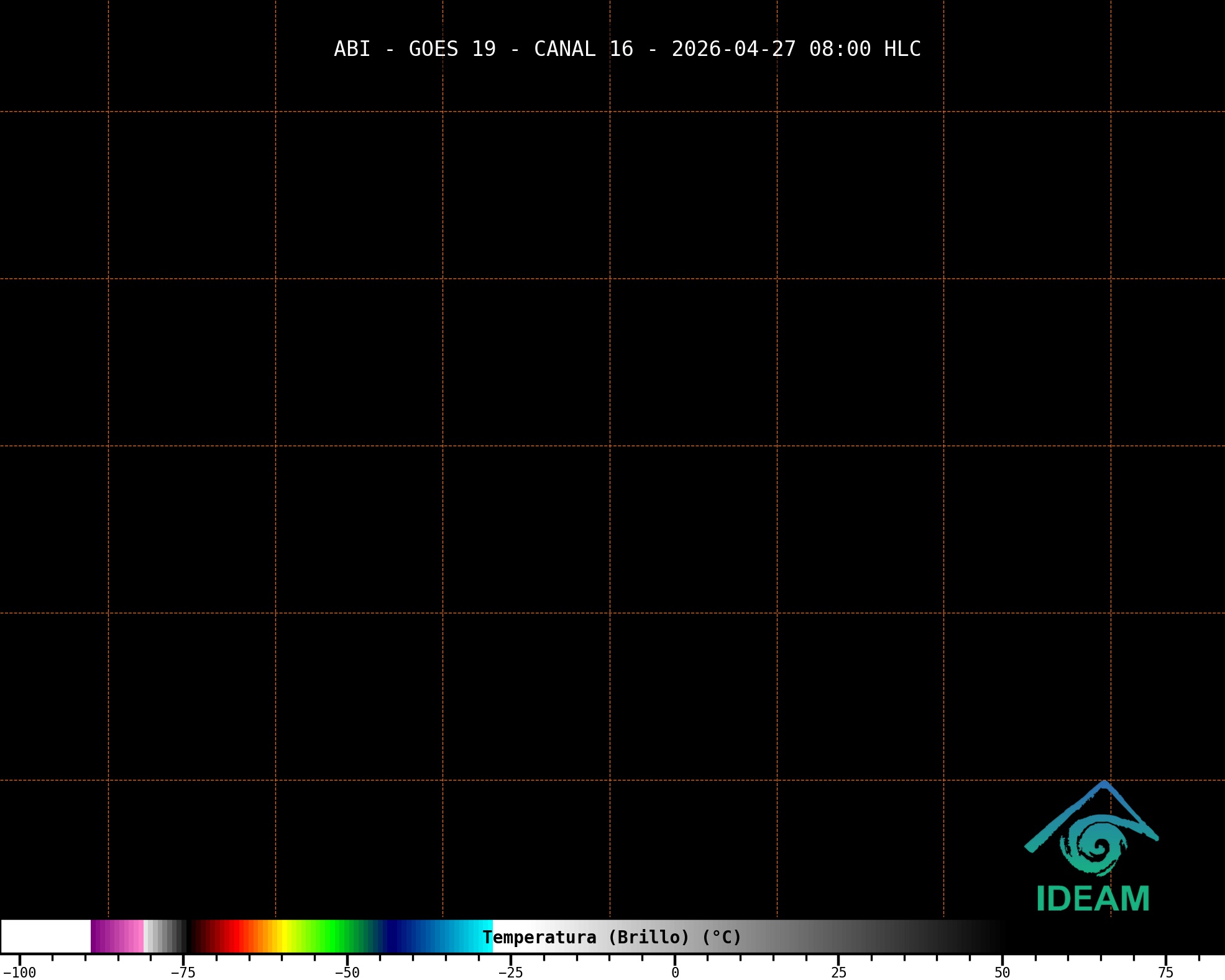Click the 75 tick label on the scale
This screenshot has width=1225, height=980.
(1166, 973)
